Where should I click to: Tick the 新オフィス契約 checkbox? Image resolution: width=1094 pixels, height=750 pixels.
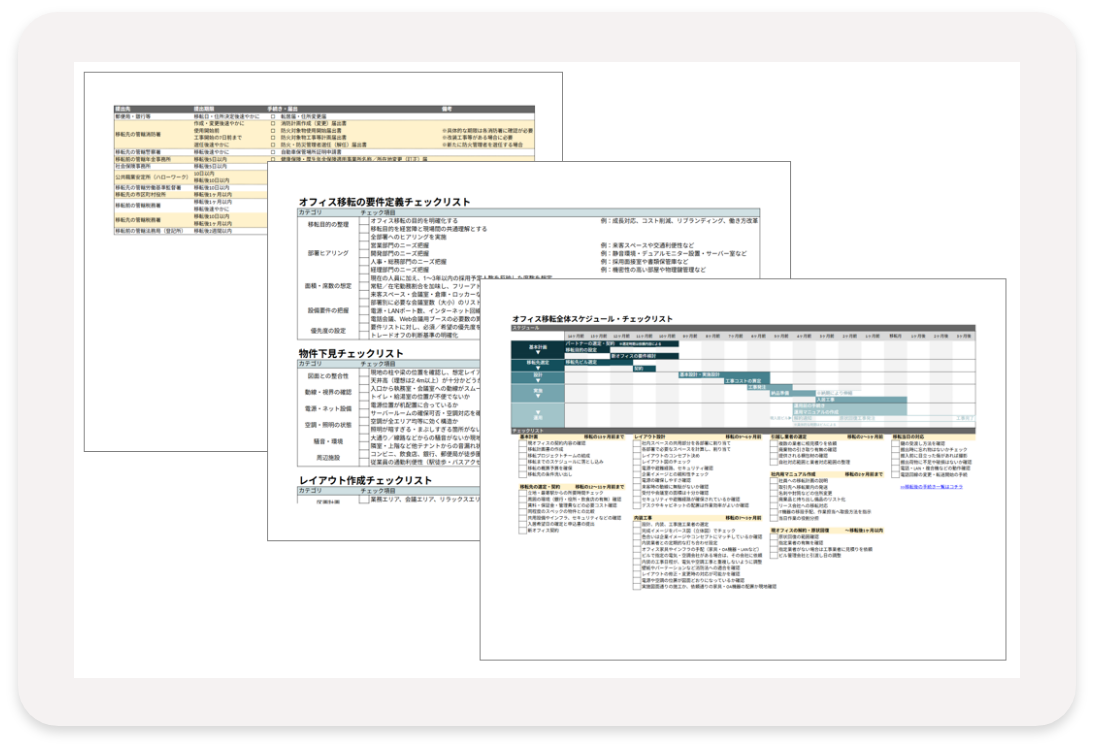click(522, 530)
